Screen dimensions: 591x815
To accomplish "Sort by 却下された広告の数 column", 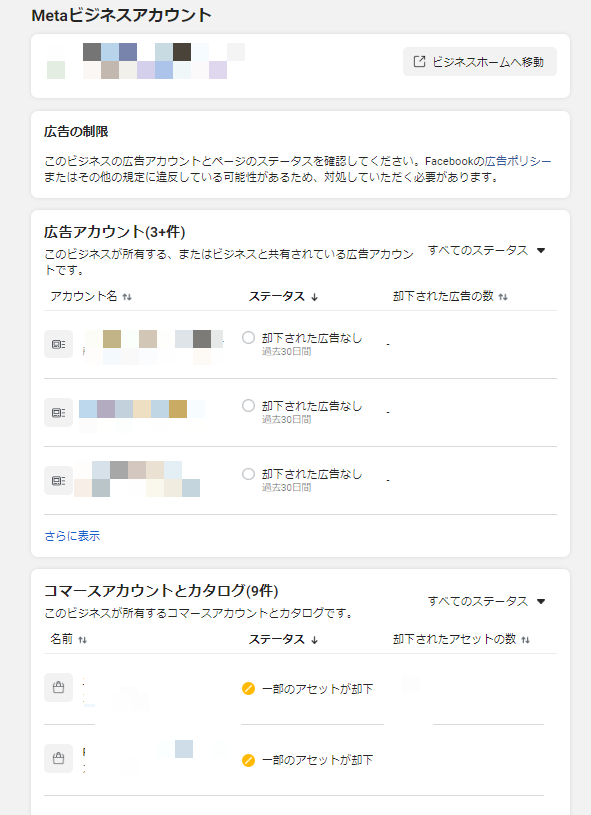I will (x=450, y=296).
